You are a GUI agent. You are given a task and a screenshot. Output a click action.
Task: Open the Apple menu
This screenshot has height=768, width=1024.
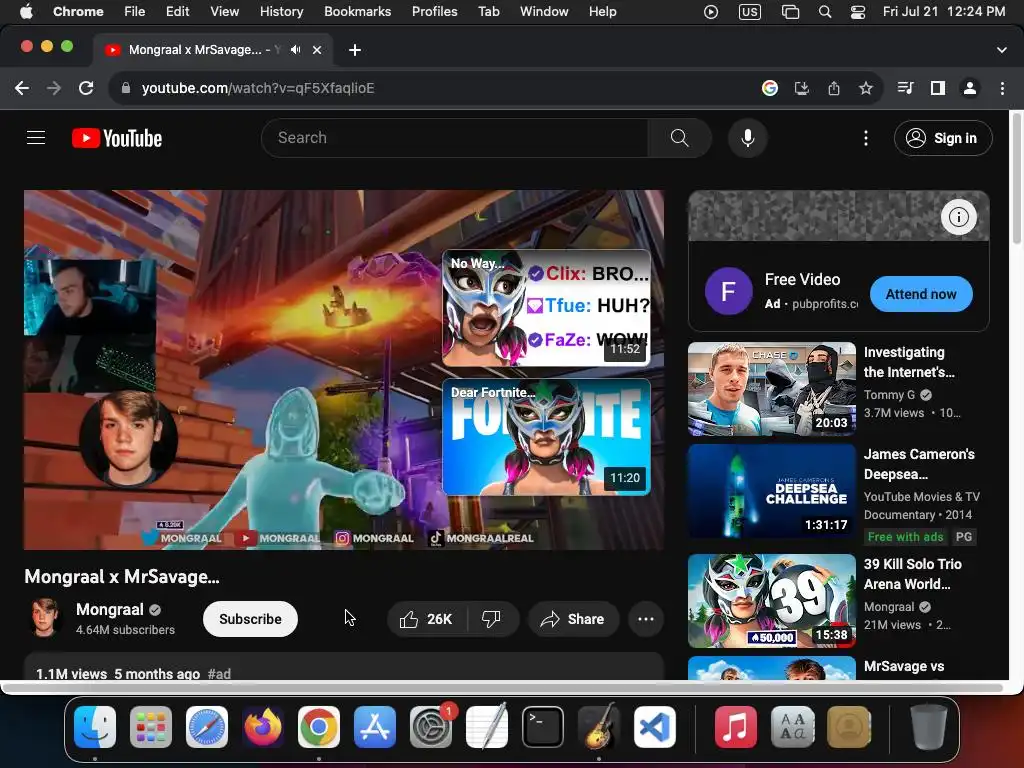point(25,11)
